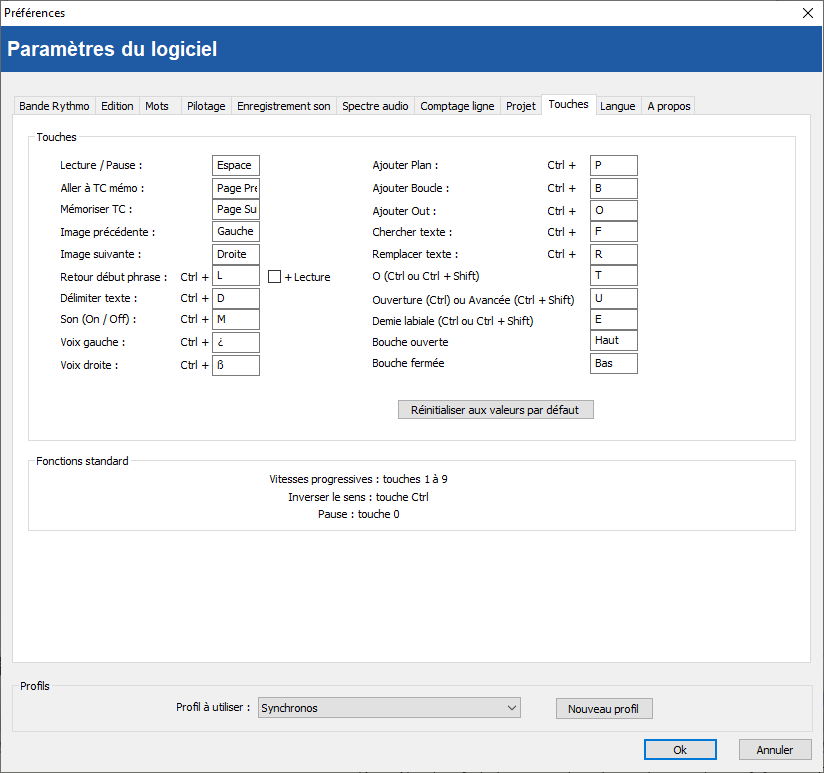Image resolution: width=824 pixels, height=773 pixels.
Task: Select the Bouche ouverte key field
Action: [x=613, y=341]
